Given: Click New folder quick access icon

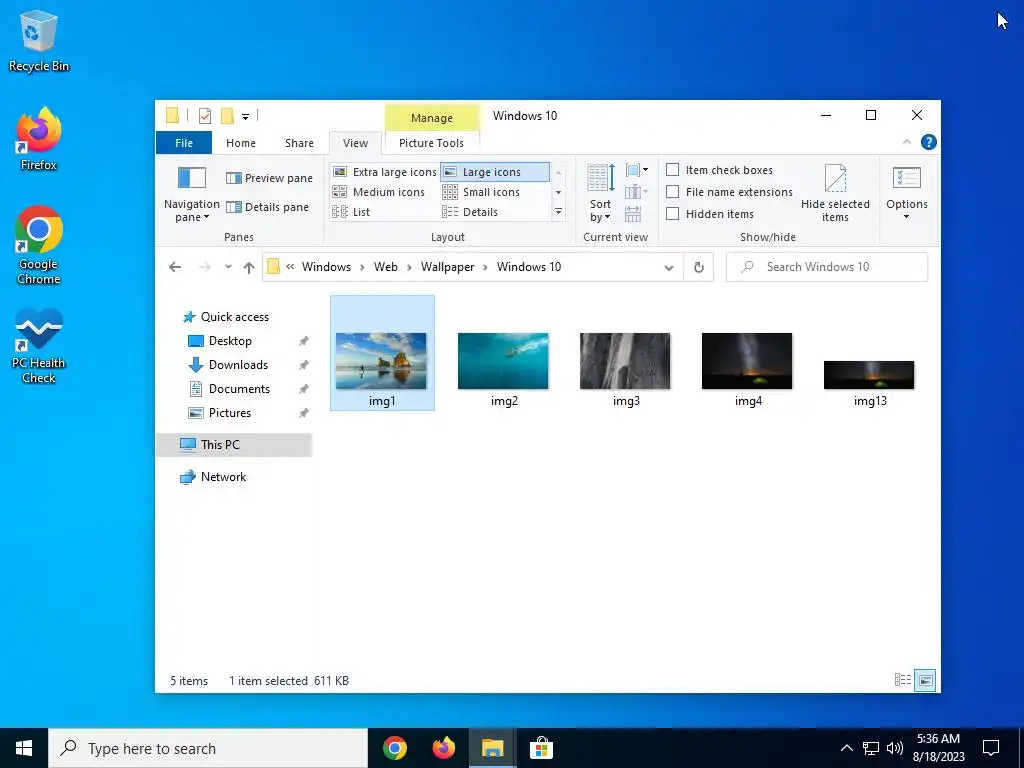Looking at the screenshot, I should 227,116.
